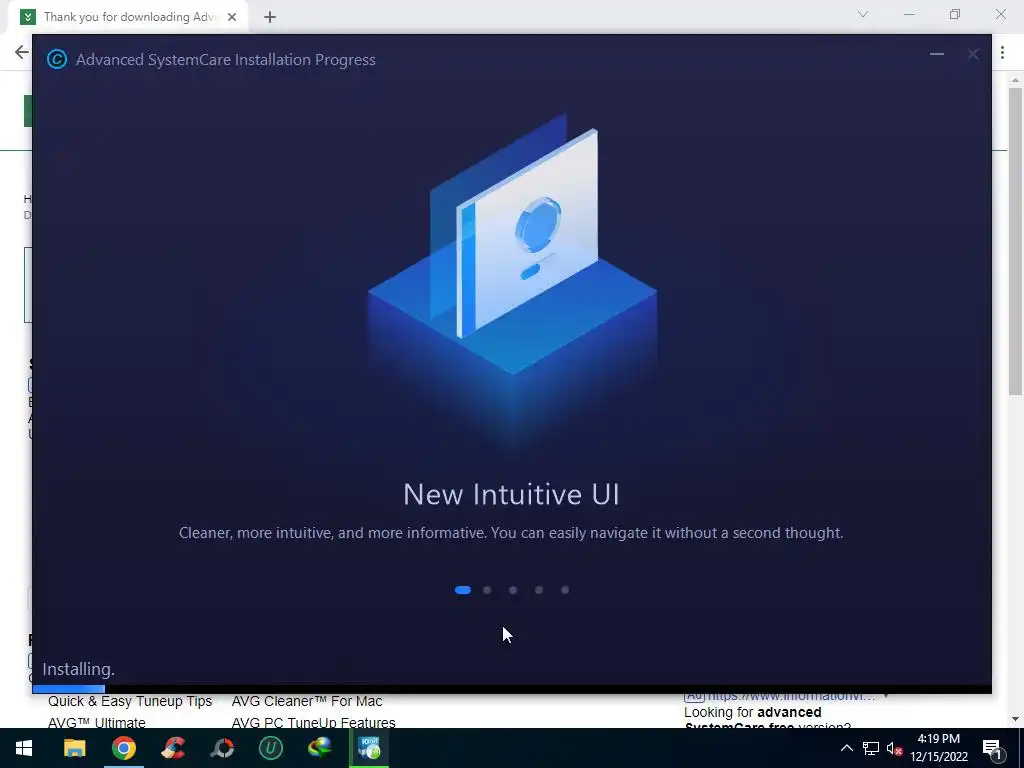Click the 'Installing.' status text
Screen dimensions: 1024x768
(78, 669)
